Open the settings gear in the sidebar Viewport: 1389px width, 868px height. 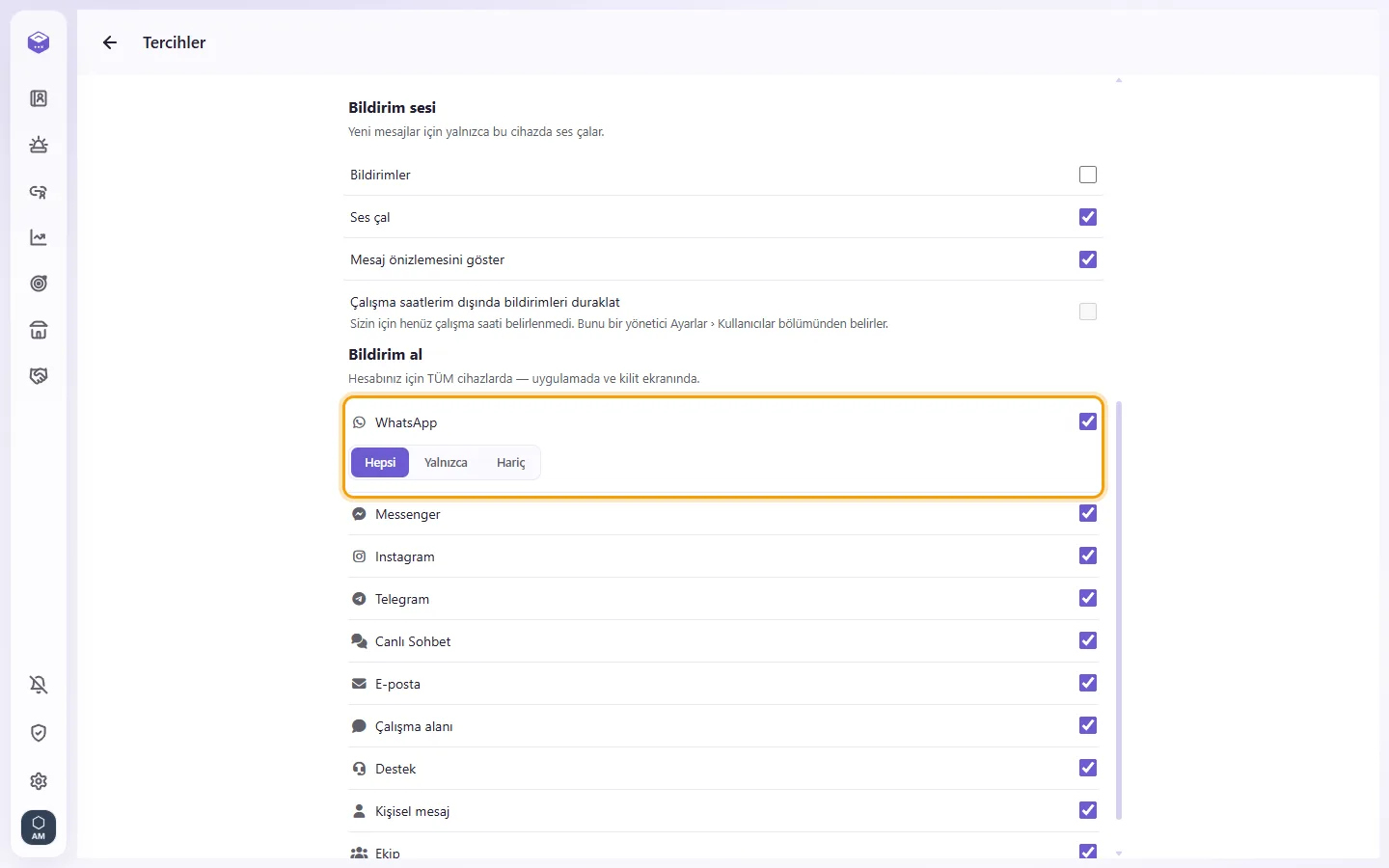[39, 781]
